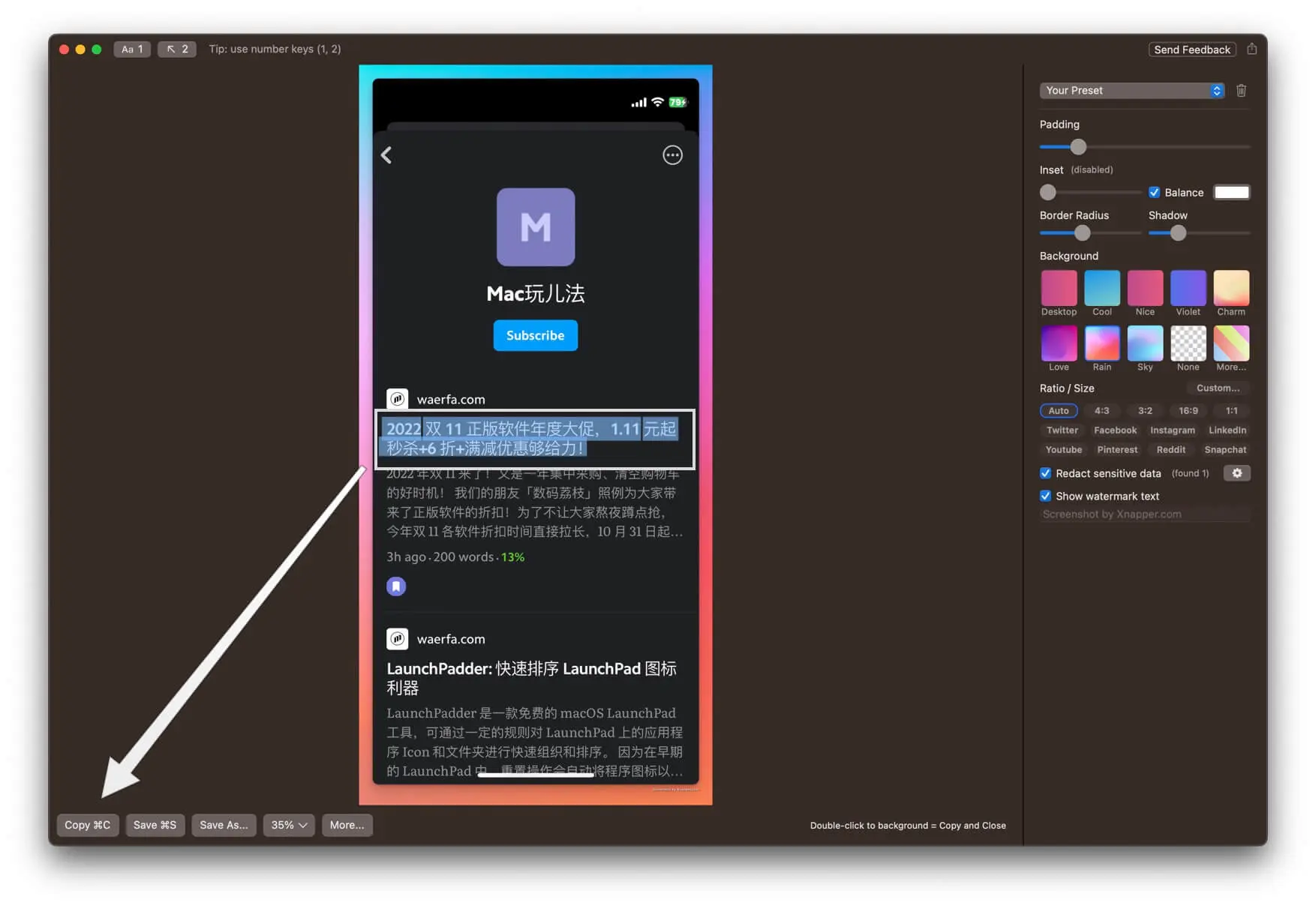Choose the Instagram size preset

click(1172, 430)
